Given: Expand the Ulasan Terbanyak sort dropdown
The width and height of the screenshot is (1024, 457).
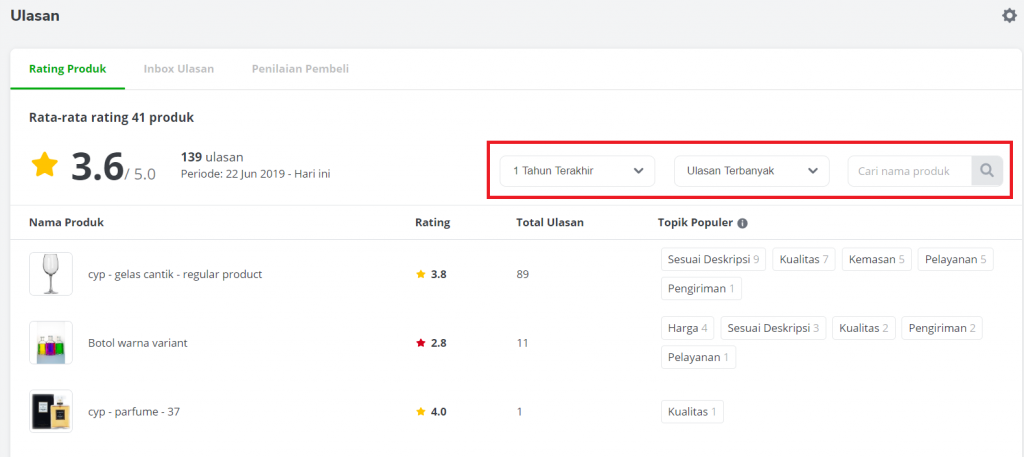Looking at the screenshot, I should pos(752,171).
